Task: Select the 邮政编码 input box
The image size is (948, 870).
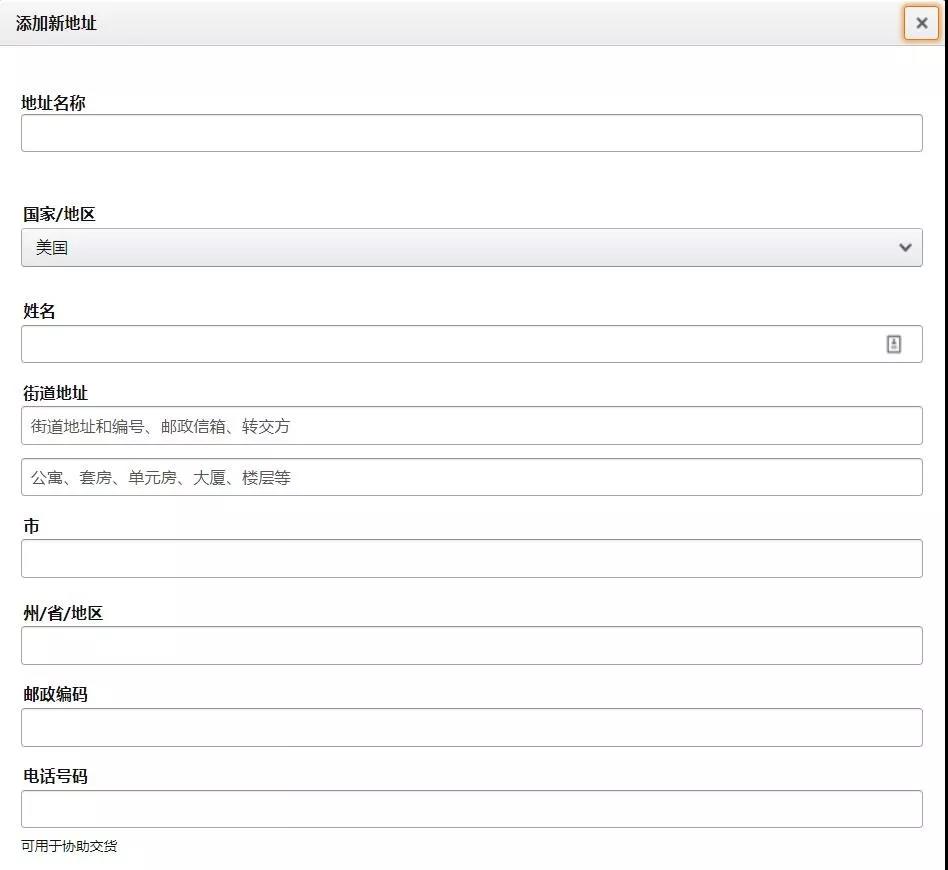Action: click(x=471, y=728)
